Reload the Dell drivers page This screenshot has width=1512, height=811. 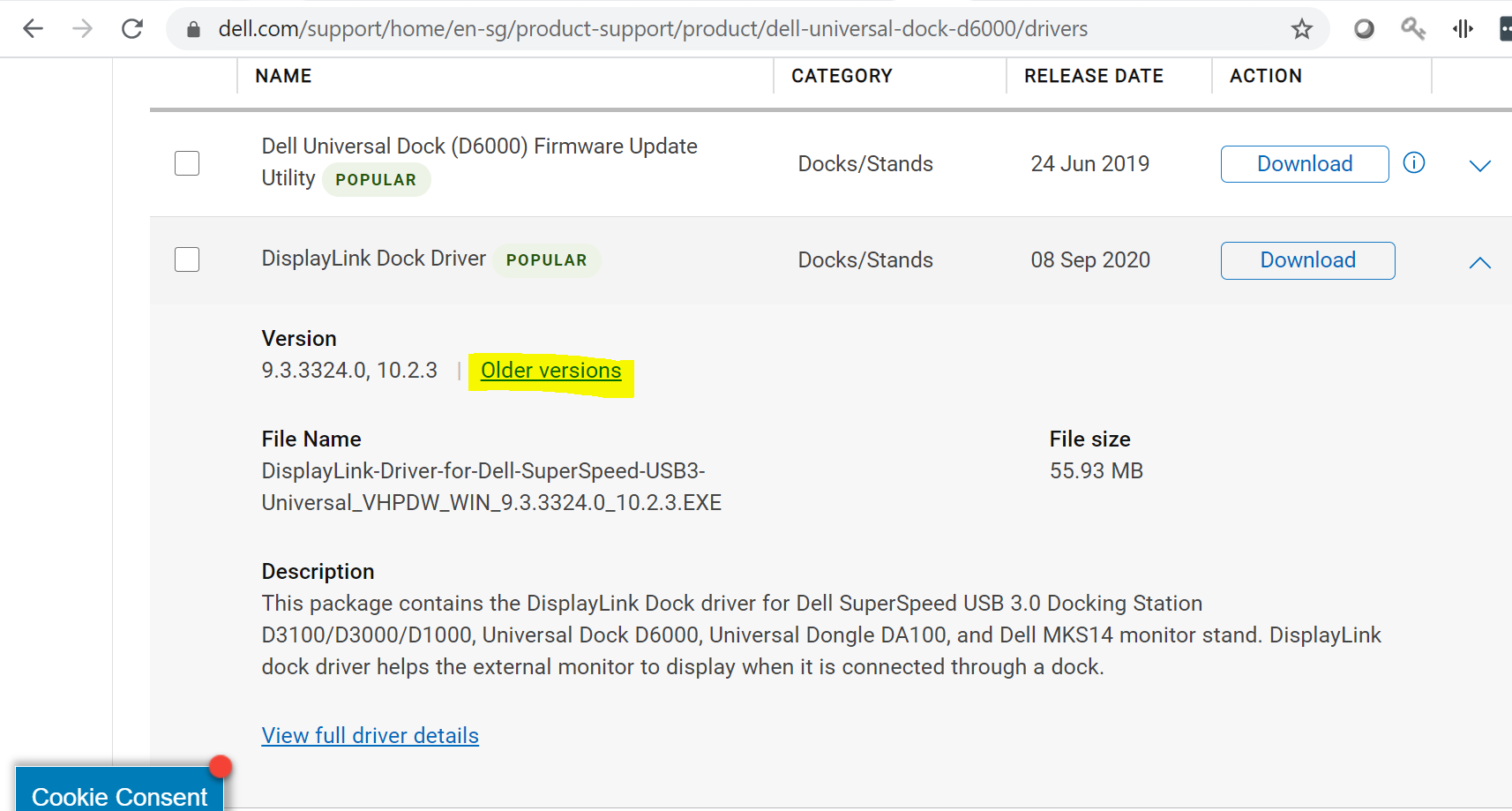132,29
